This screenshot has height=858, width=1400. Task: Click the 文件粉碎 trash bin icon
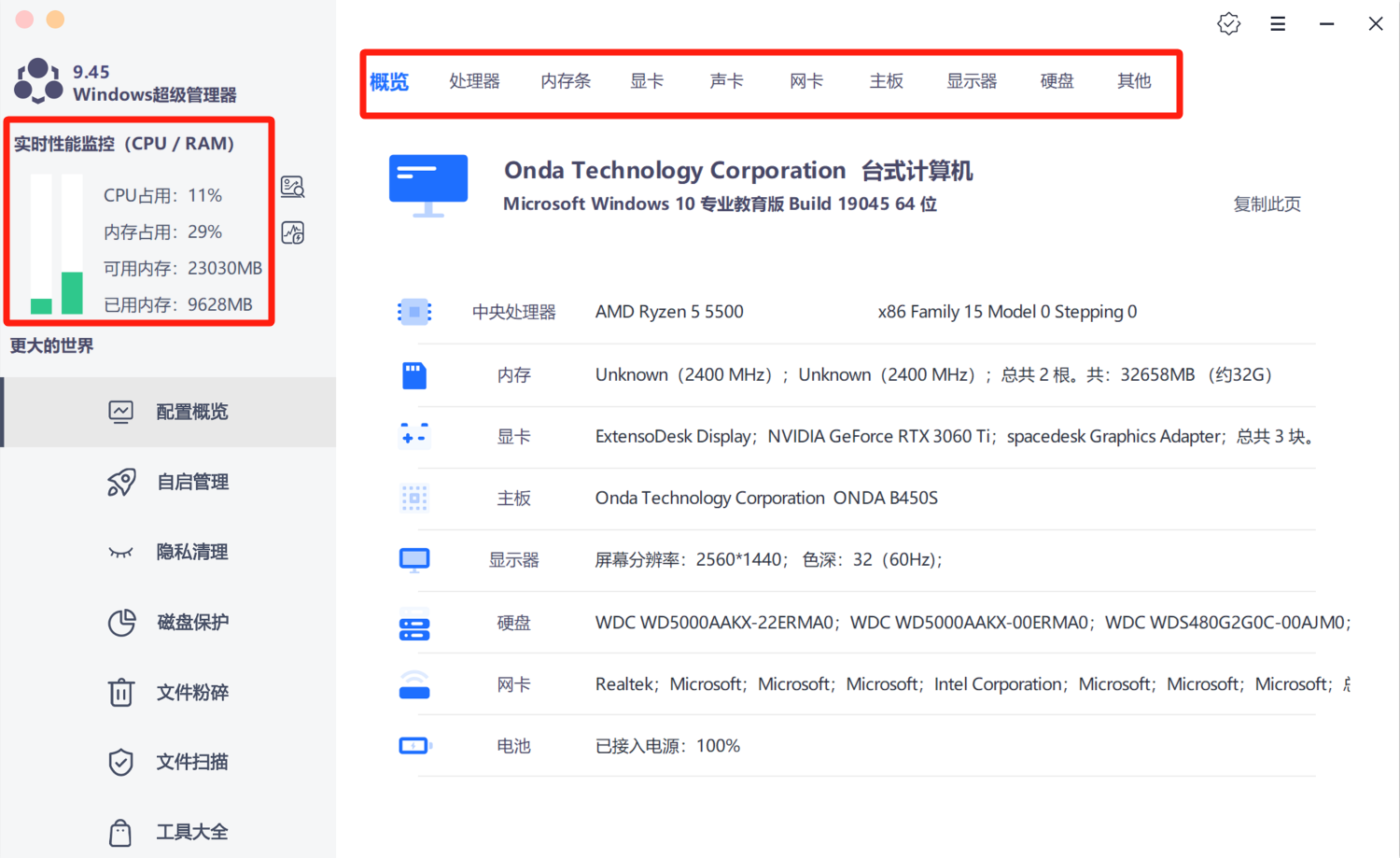coord(120,692)
